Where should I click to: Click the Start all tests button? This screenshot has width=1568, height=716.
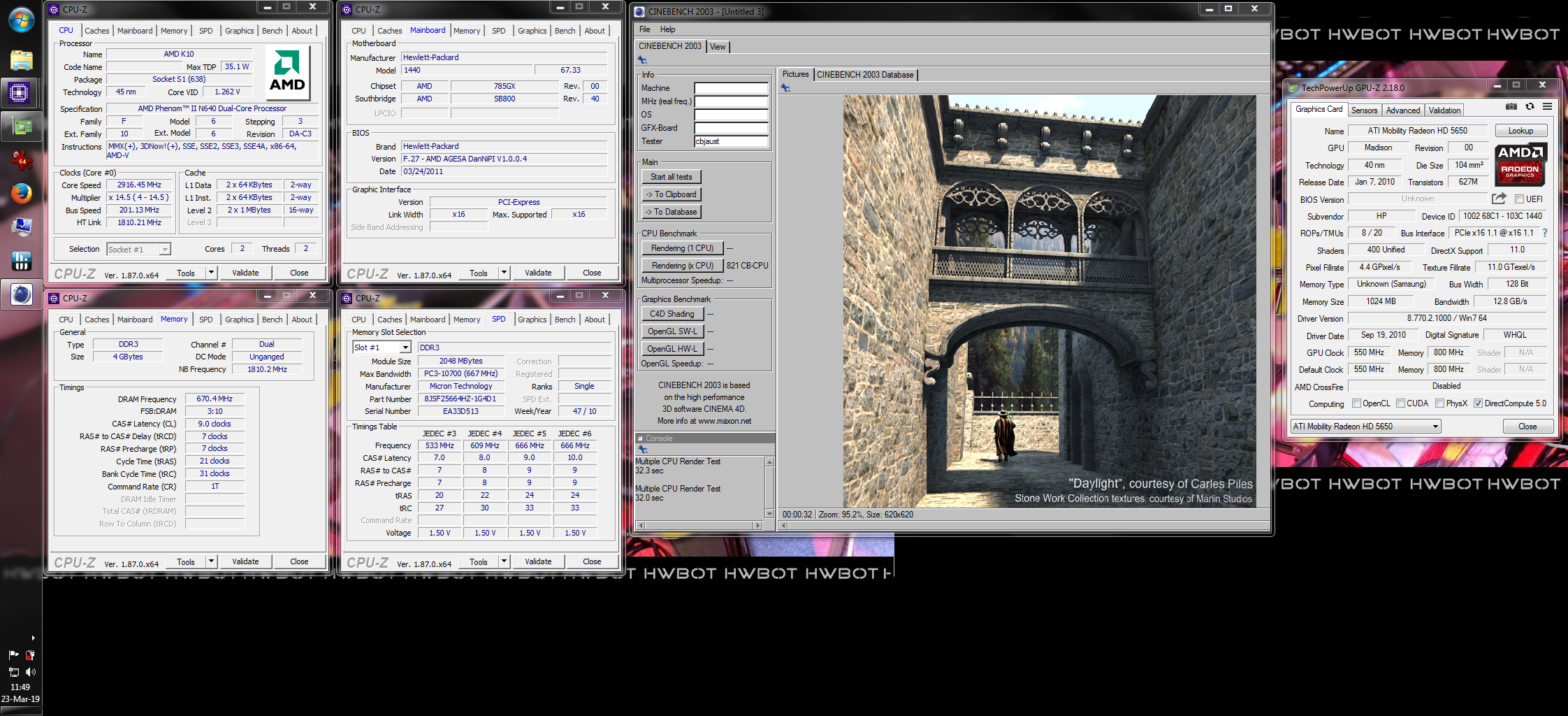click(x=672, y=177)
